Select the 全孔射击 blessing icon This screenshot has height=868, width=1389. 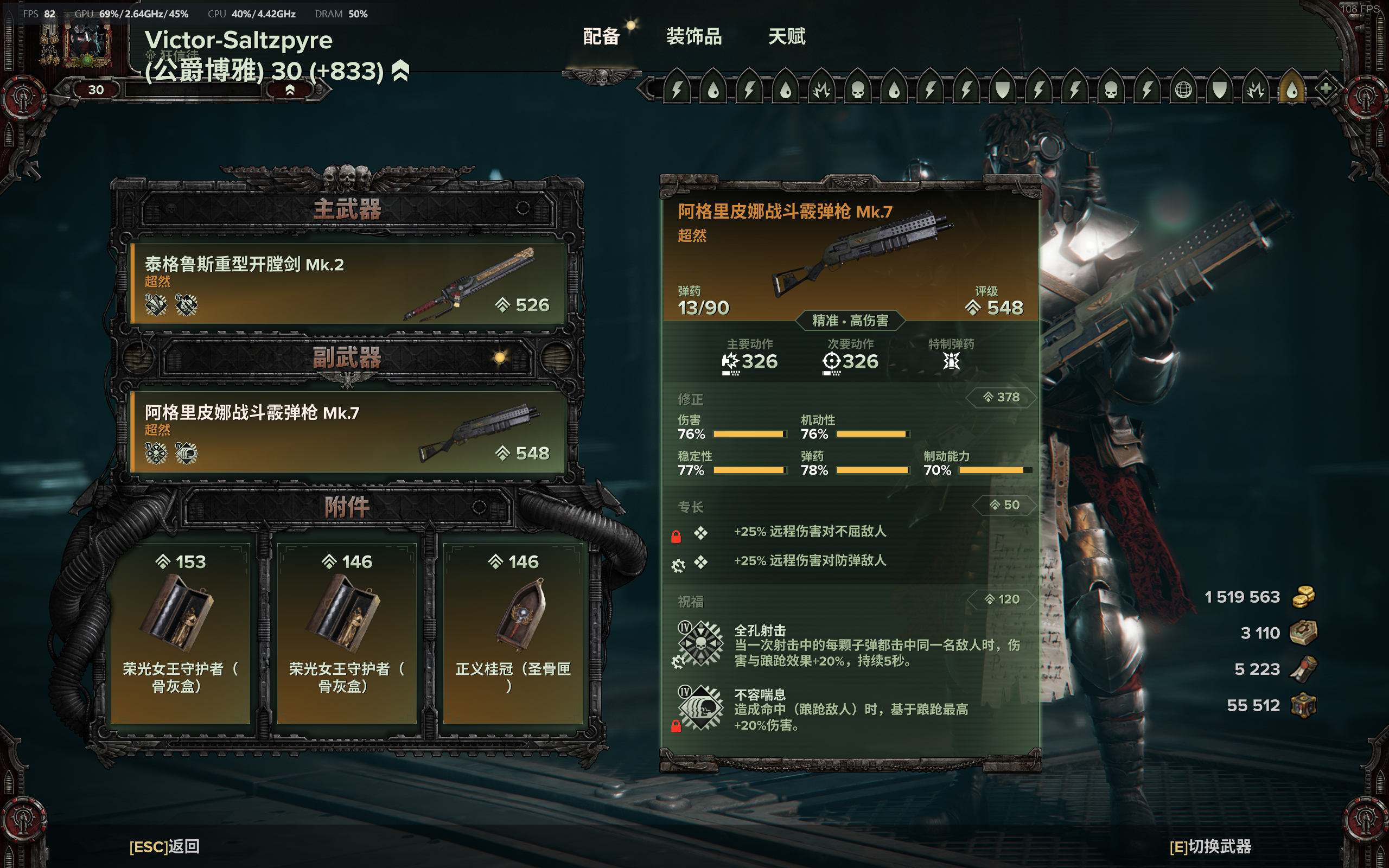point(701,643)
